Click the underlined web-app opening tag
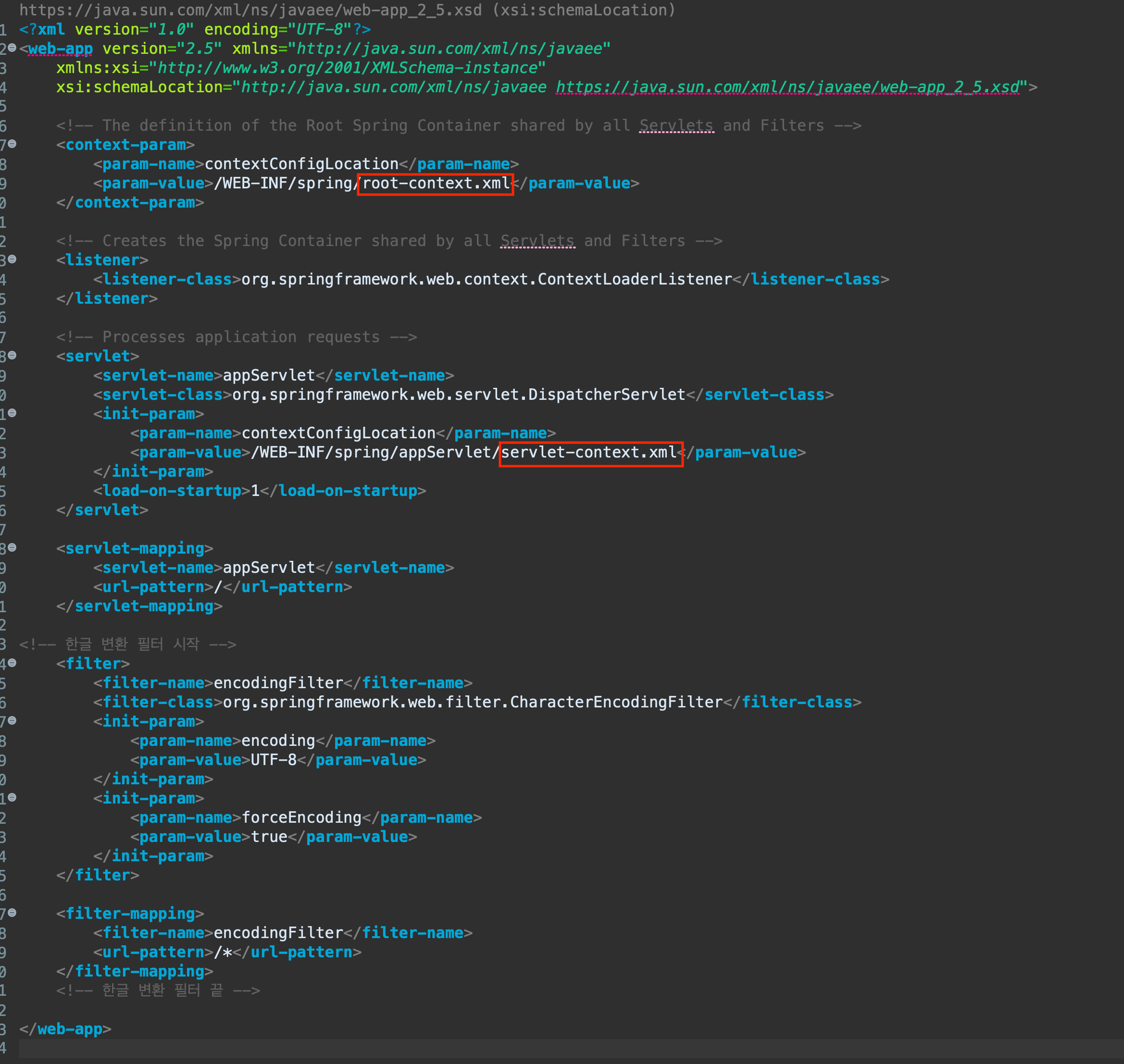Screen dimensions: 1124x1064 (60, 49)
